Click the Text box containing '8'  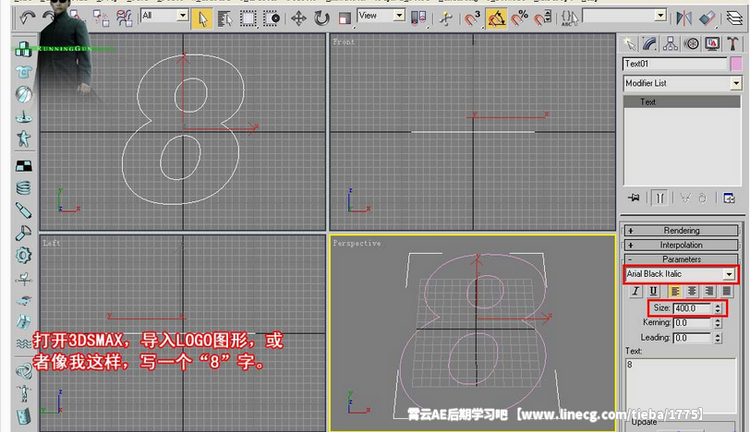[681, 385]
